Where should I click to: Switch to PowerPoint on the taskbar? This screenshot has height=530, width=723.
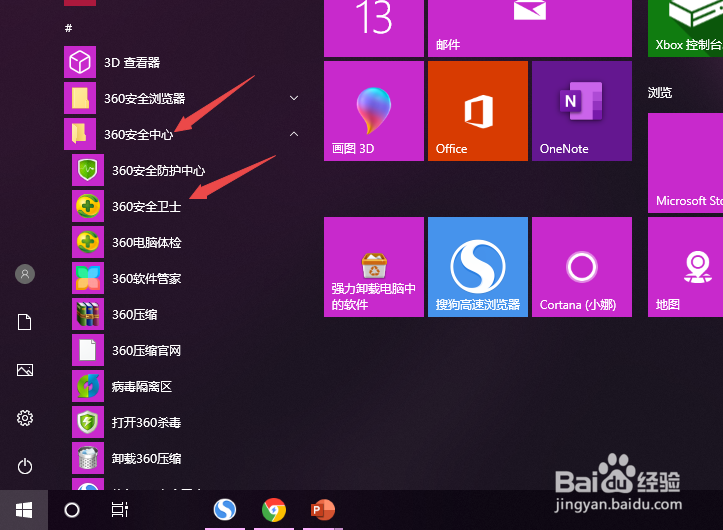coord(323,510)
